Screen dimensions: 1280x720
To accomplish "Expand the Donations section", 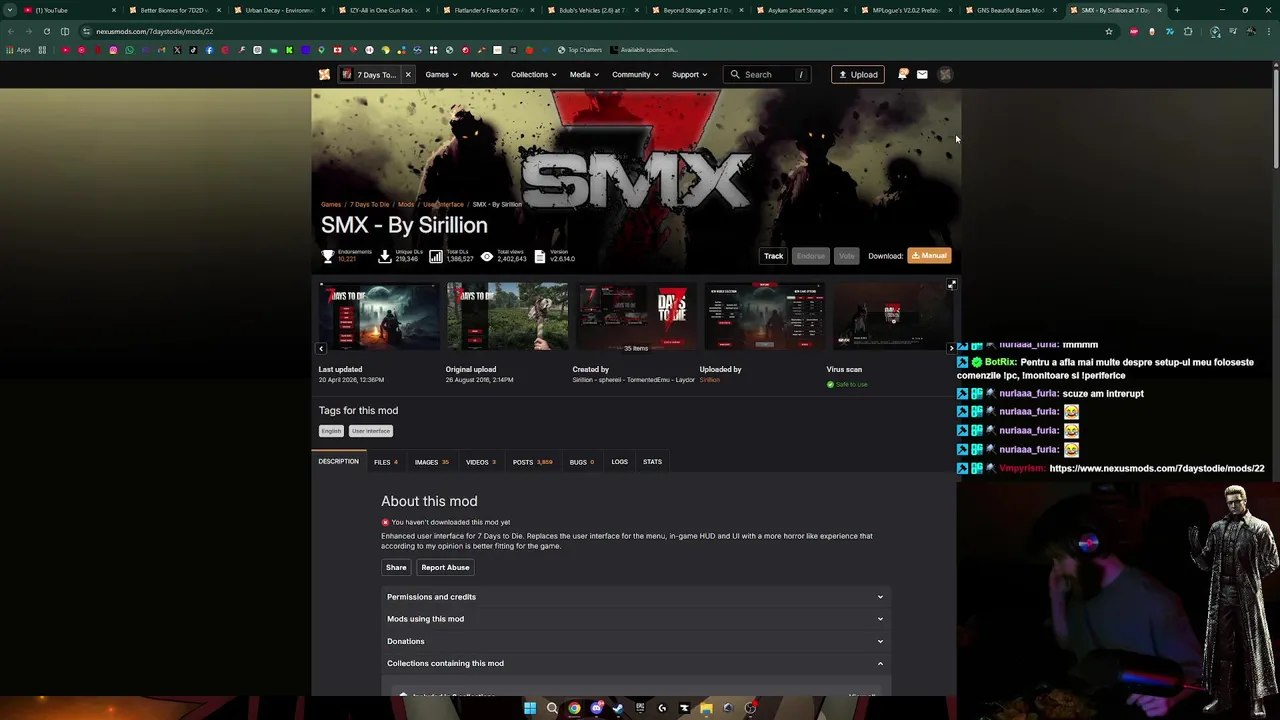I will click(635, 641).
